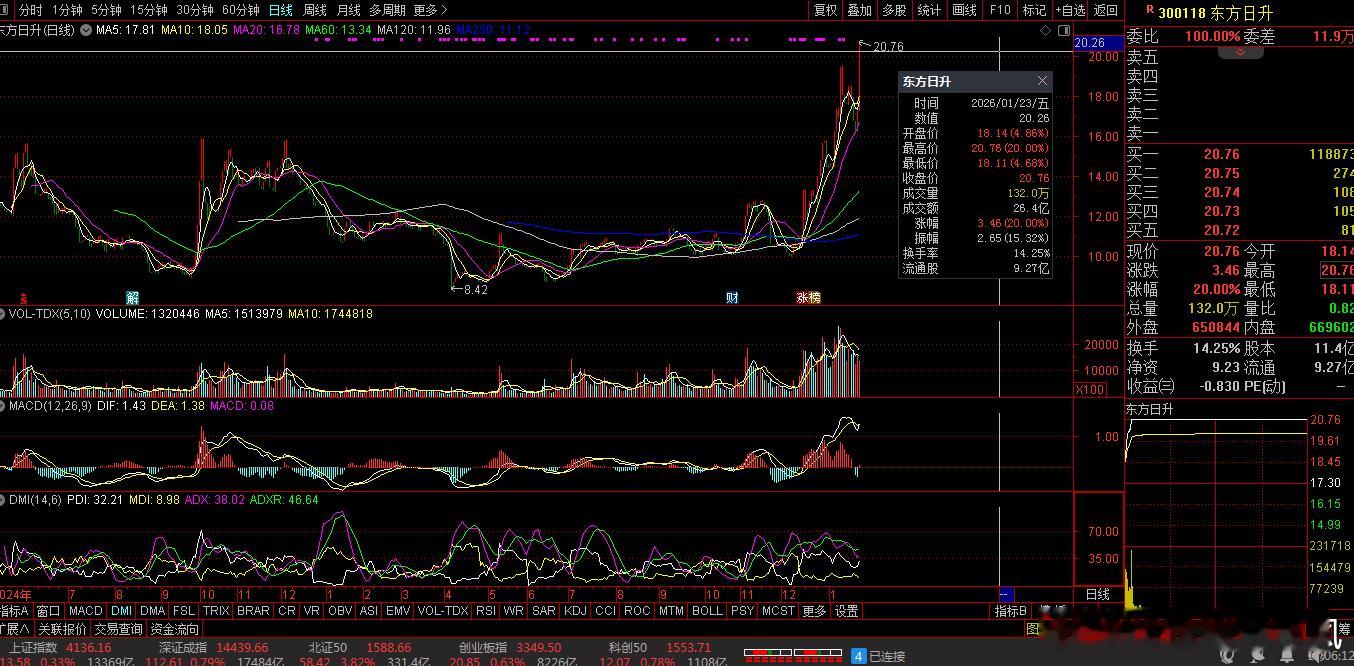The height and width of the screenshot is (666, 1354).
Task: Switch indicator to BRAR
Action: click(x=253, y=611)
